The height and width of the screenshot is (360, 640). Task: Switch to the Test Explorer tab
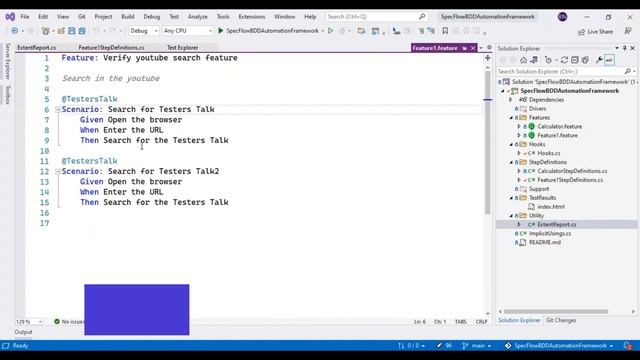[182, 48]
